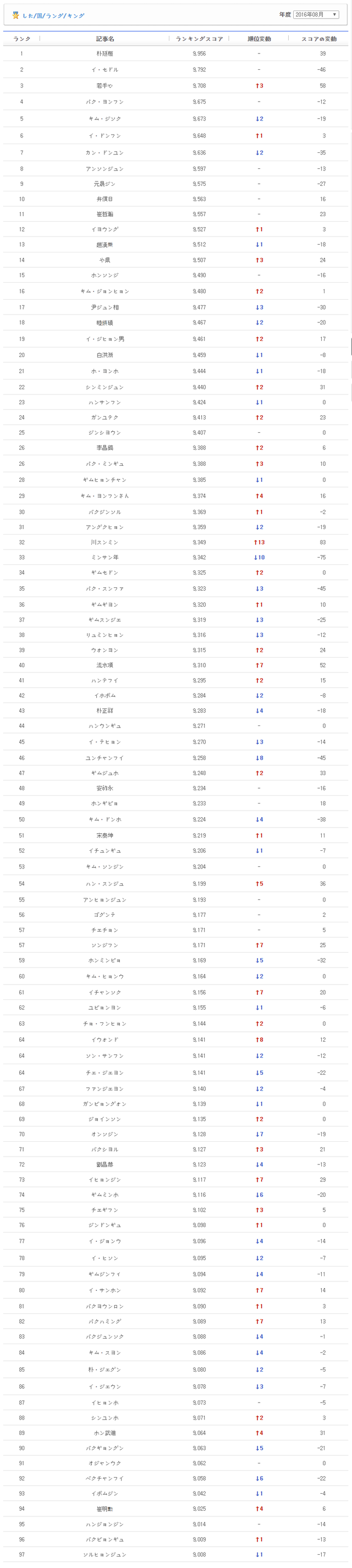Open 李昌鎬 player entry

(x=105, y=448)
